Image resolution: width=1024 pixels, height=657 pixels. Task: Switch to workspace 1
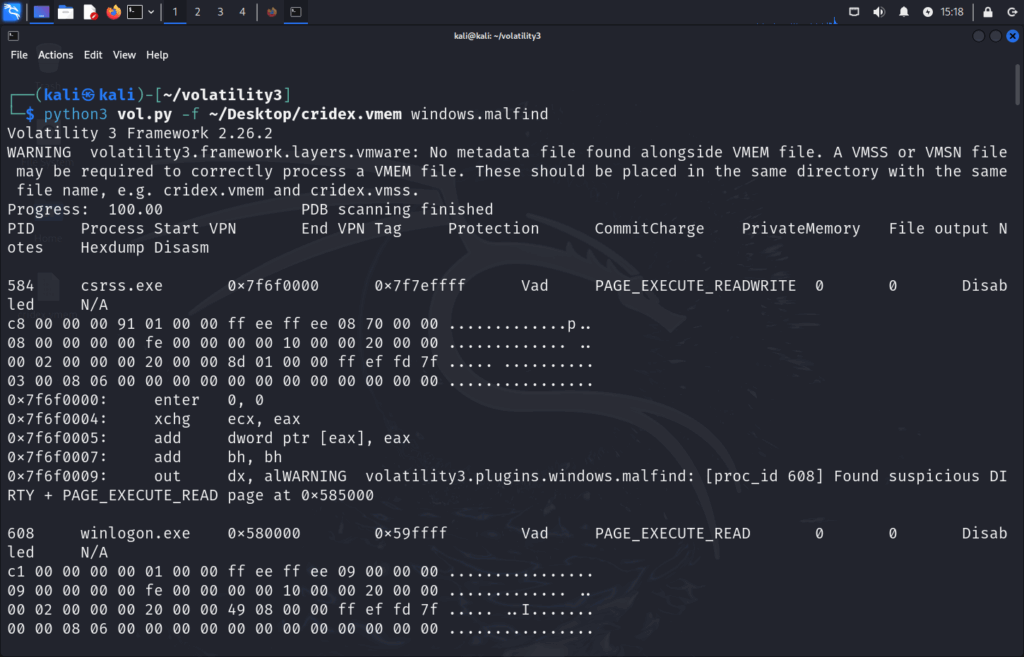(x=174, y=12)
